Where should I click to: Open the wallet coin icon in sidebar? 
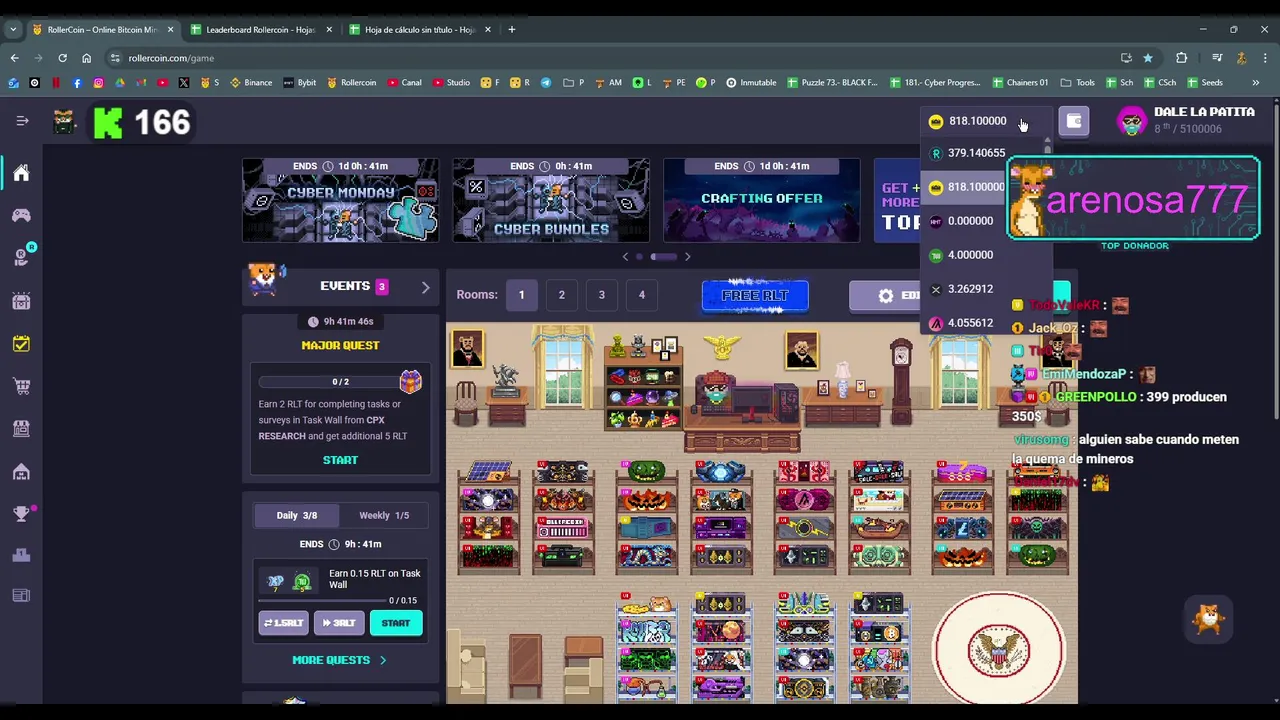[21, 257]
